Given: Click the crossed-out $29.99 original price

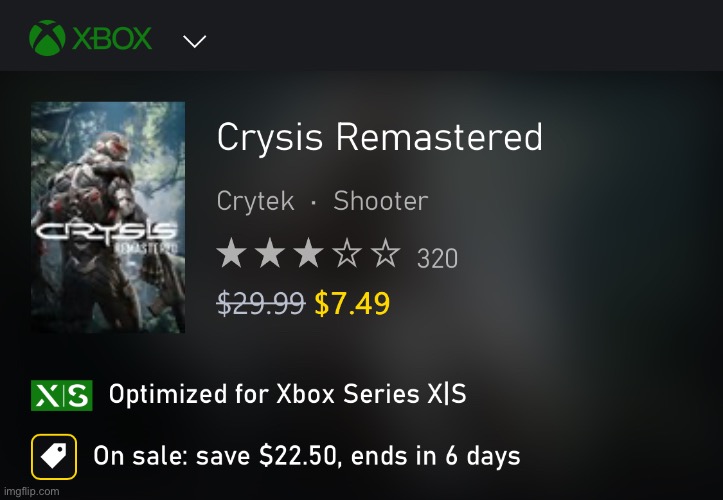Looking at the screenshot, I should click(261, 304).
